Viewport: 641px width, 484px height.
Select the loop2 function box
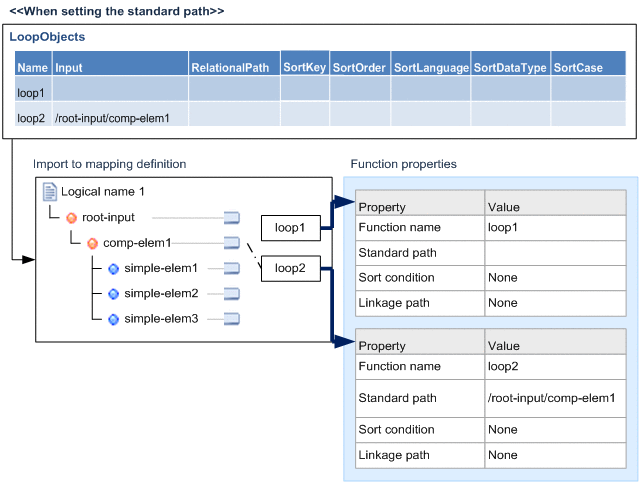[x=290, y=268]
